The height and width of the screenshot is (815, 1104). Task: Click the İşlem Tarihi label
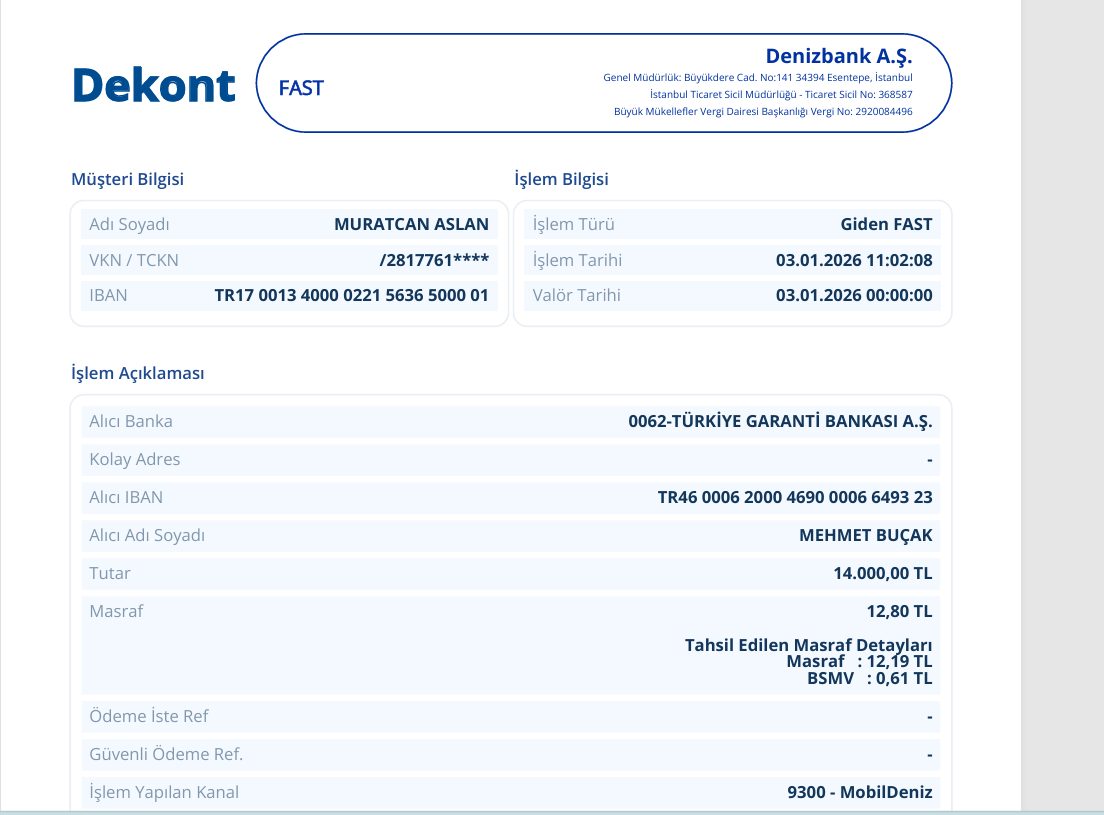click(577, 260)
